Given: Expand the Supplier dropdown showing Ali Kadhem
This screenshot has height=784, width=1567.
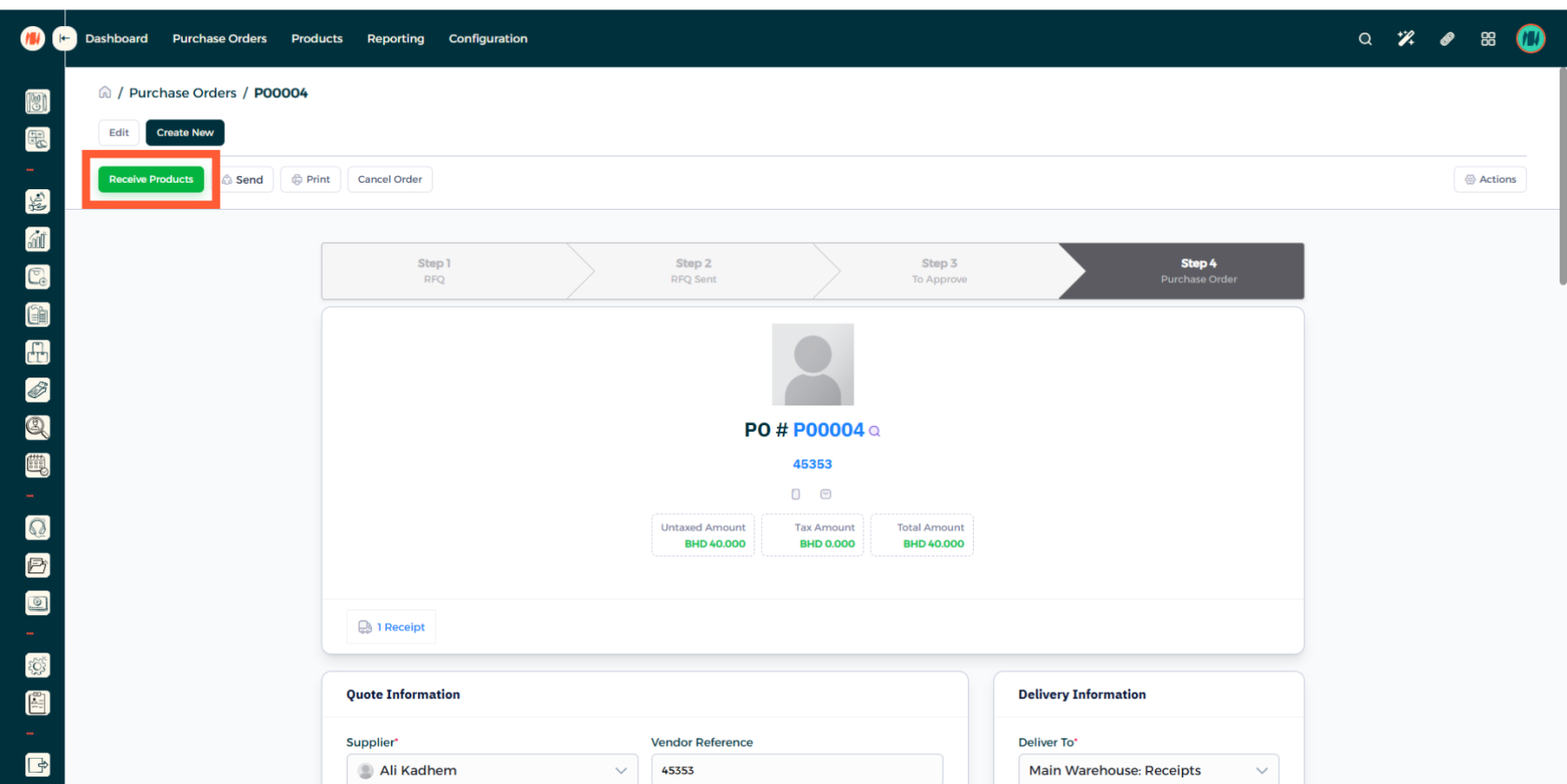Looking at the screenshot, I should pyautogui.click(x=620, y=771).
